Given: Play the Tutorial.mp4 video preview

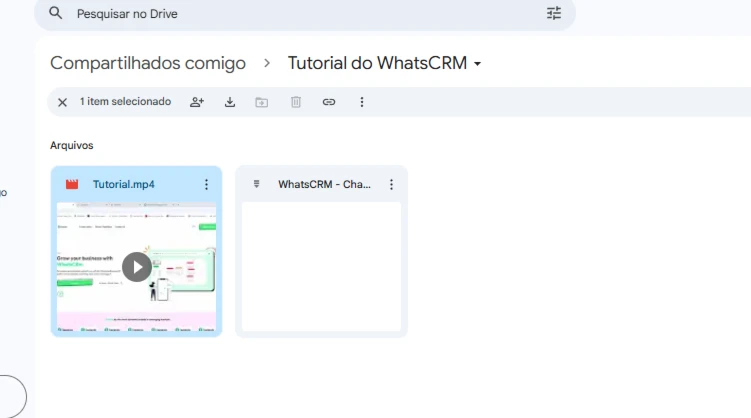Looking at the screenshot, I should 137,267.
